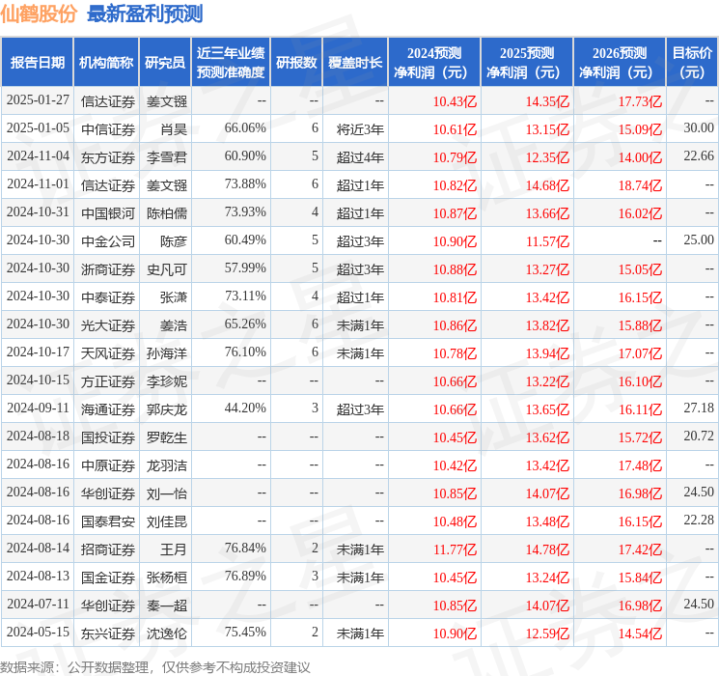Click 2026 forecast 17.07亿

640,354
